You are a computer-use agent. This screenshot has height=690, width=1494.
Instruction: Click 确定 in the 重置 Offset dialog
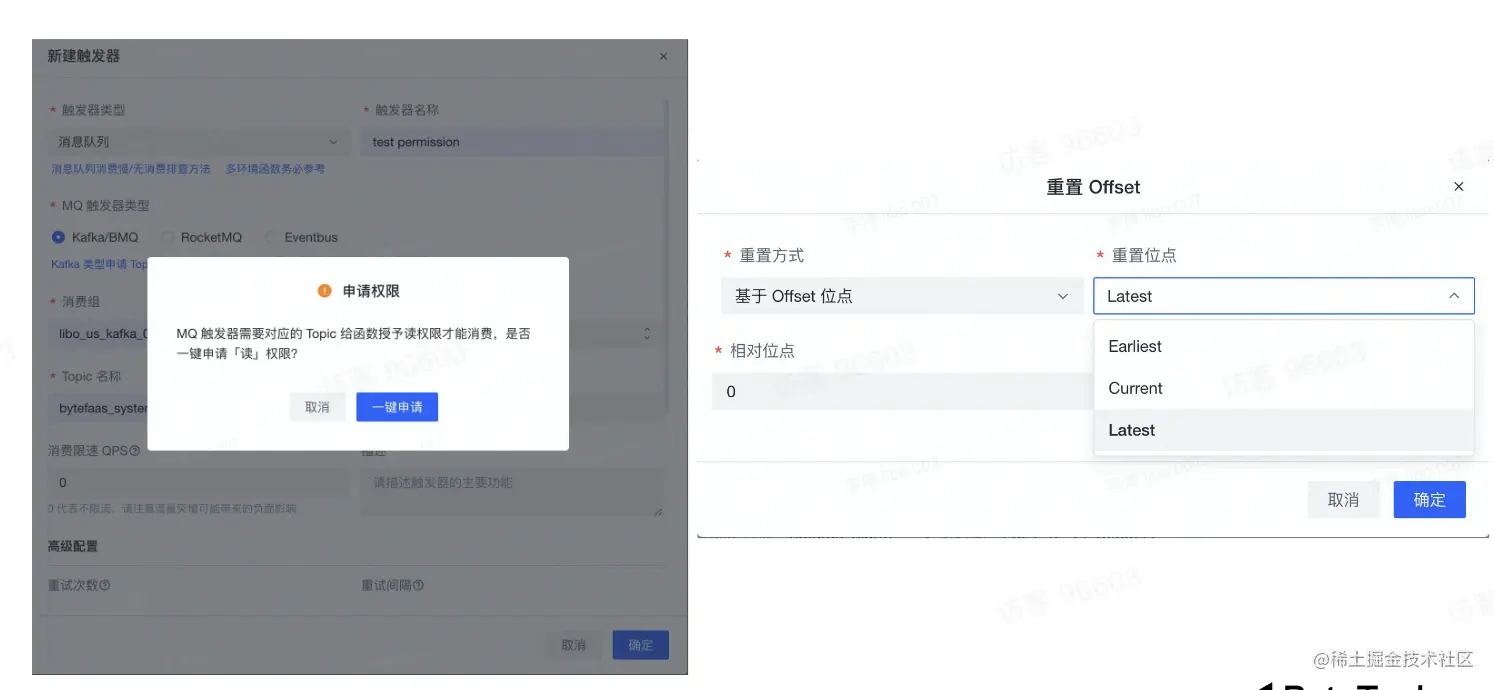(1429, 500)
